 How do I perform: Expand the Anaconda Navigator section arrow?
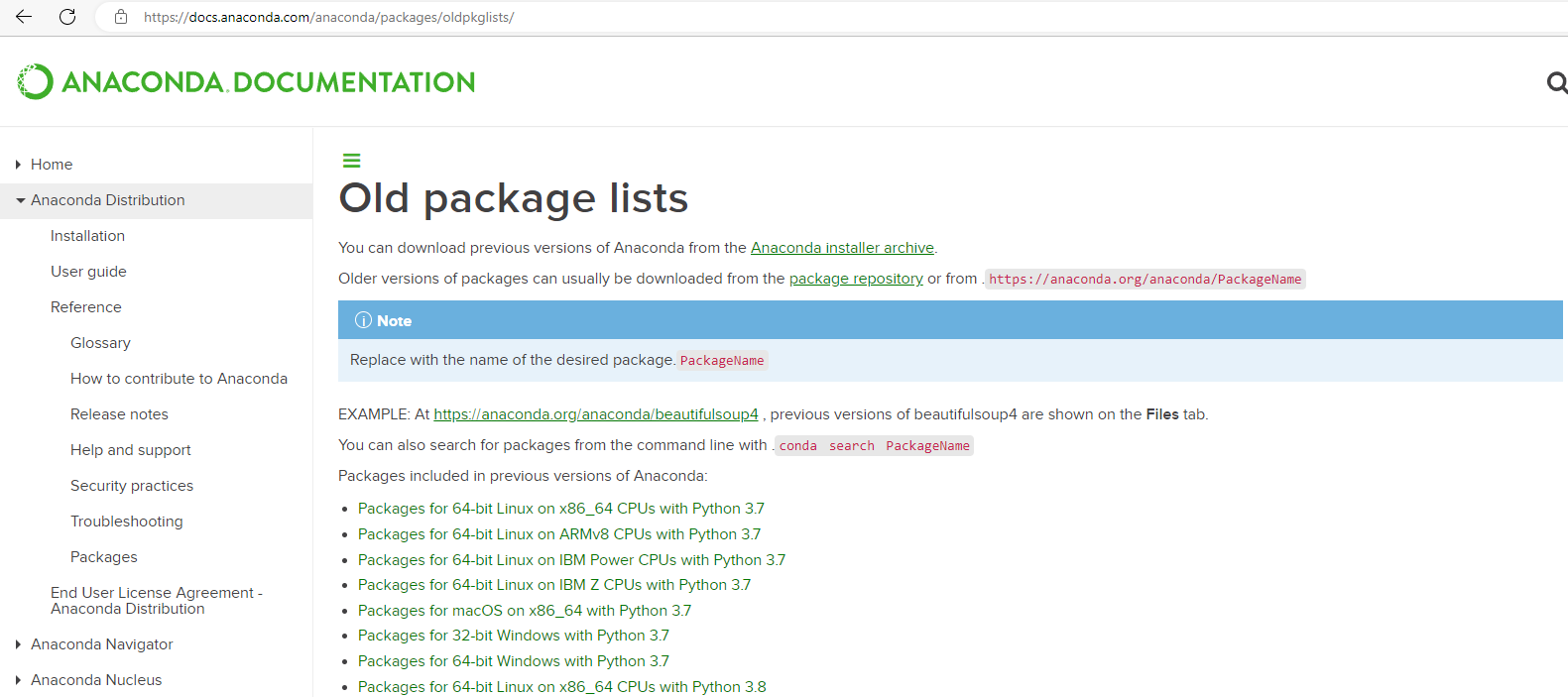(18, 644)
